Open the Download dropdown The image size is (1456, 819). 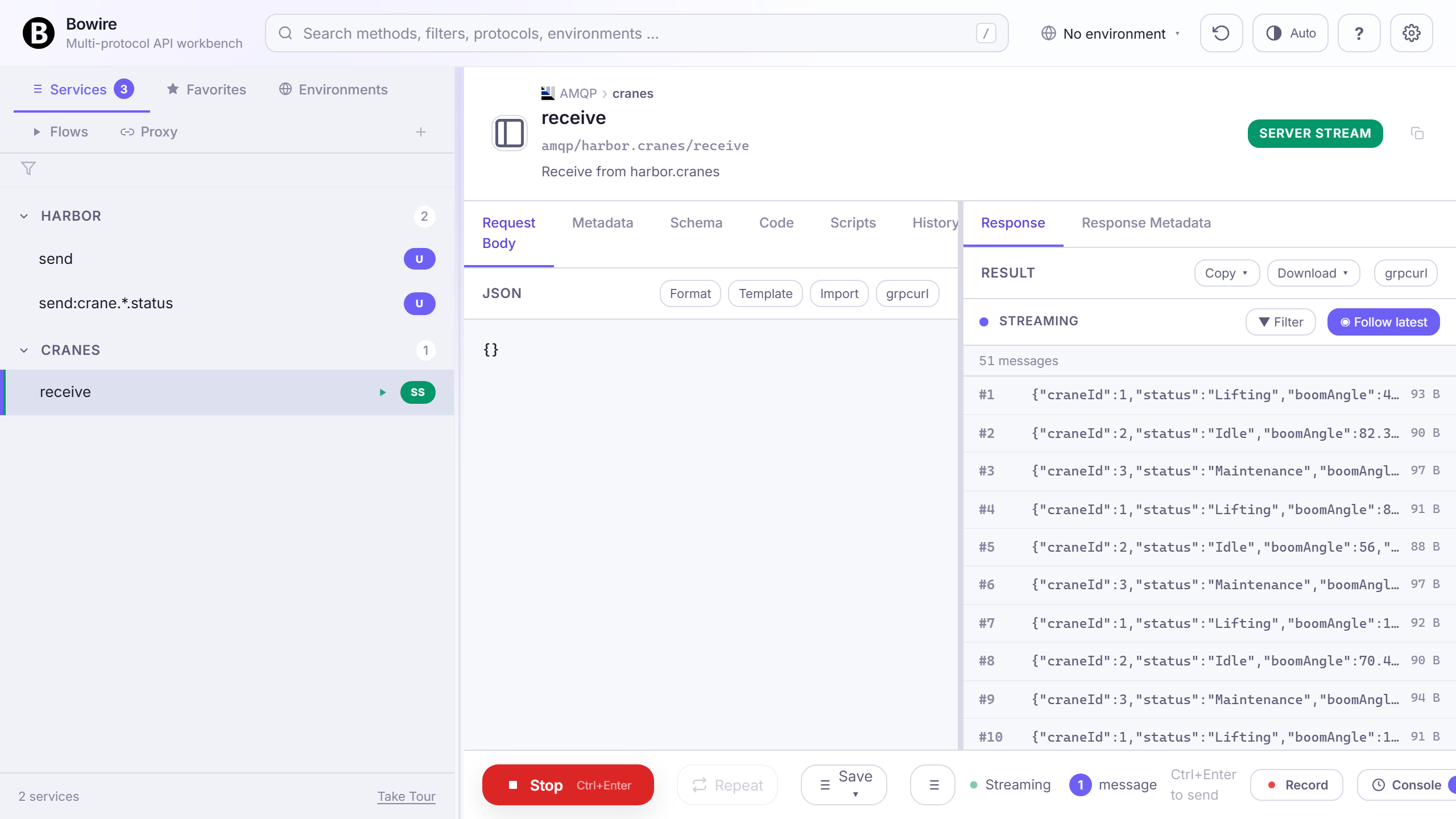pos(1313,273)
